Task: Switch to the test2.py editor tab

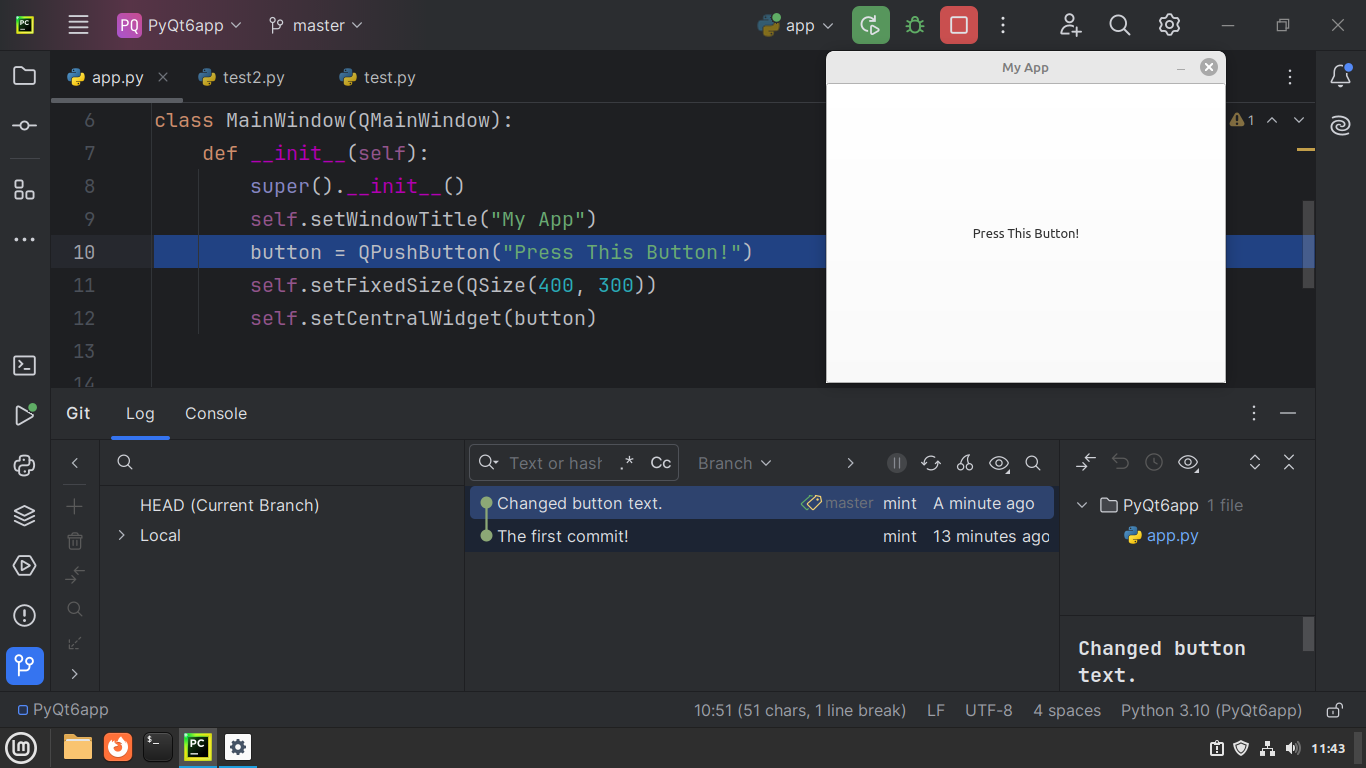Action: coord(241,77)
